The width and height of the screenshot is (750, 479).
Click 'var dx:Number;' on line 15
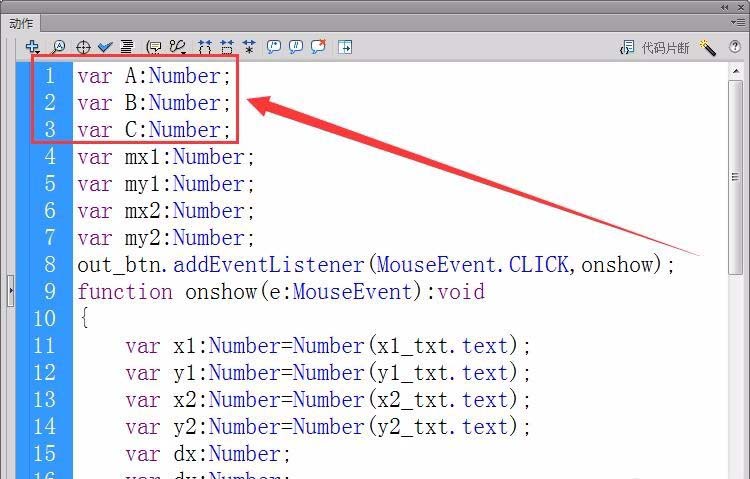tap(208, 454)
